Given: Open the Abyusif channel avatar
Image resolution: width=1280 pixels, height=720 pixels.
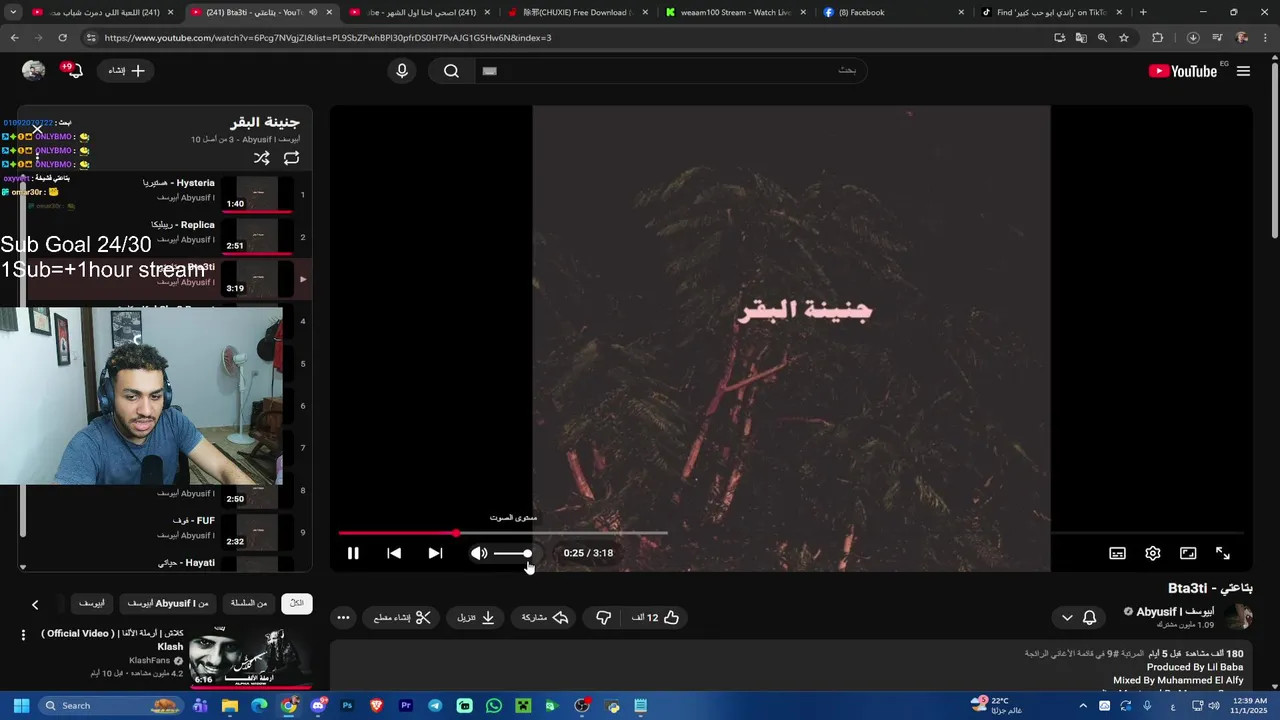Looking at the screenshot, I should (x=1238, y=616).
